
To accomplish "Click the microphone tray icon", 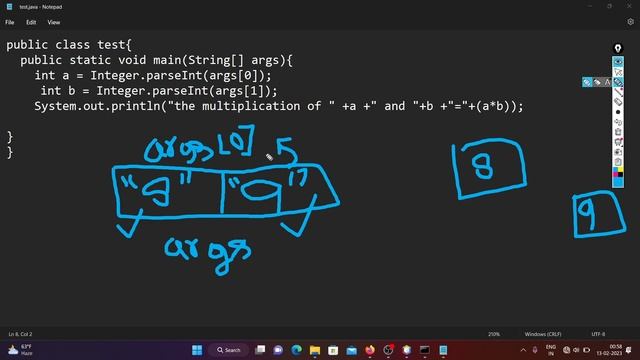I will point(535,350).
